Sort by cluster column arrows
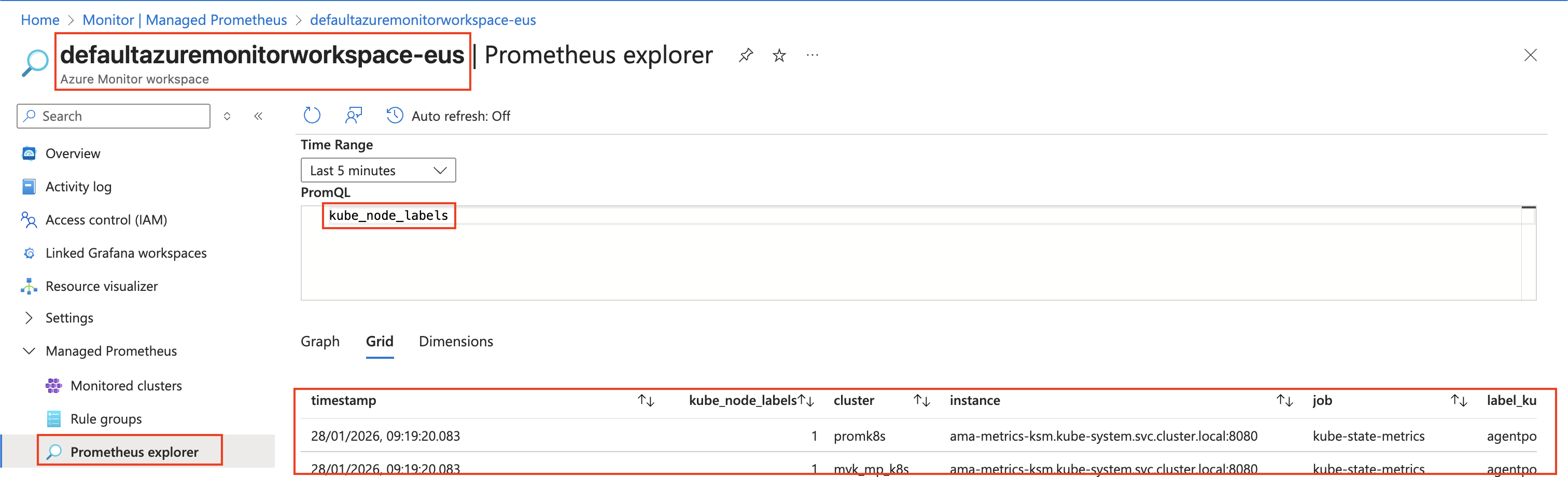Screen dimensions: 1568x477 (921, 400)
